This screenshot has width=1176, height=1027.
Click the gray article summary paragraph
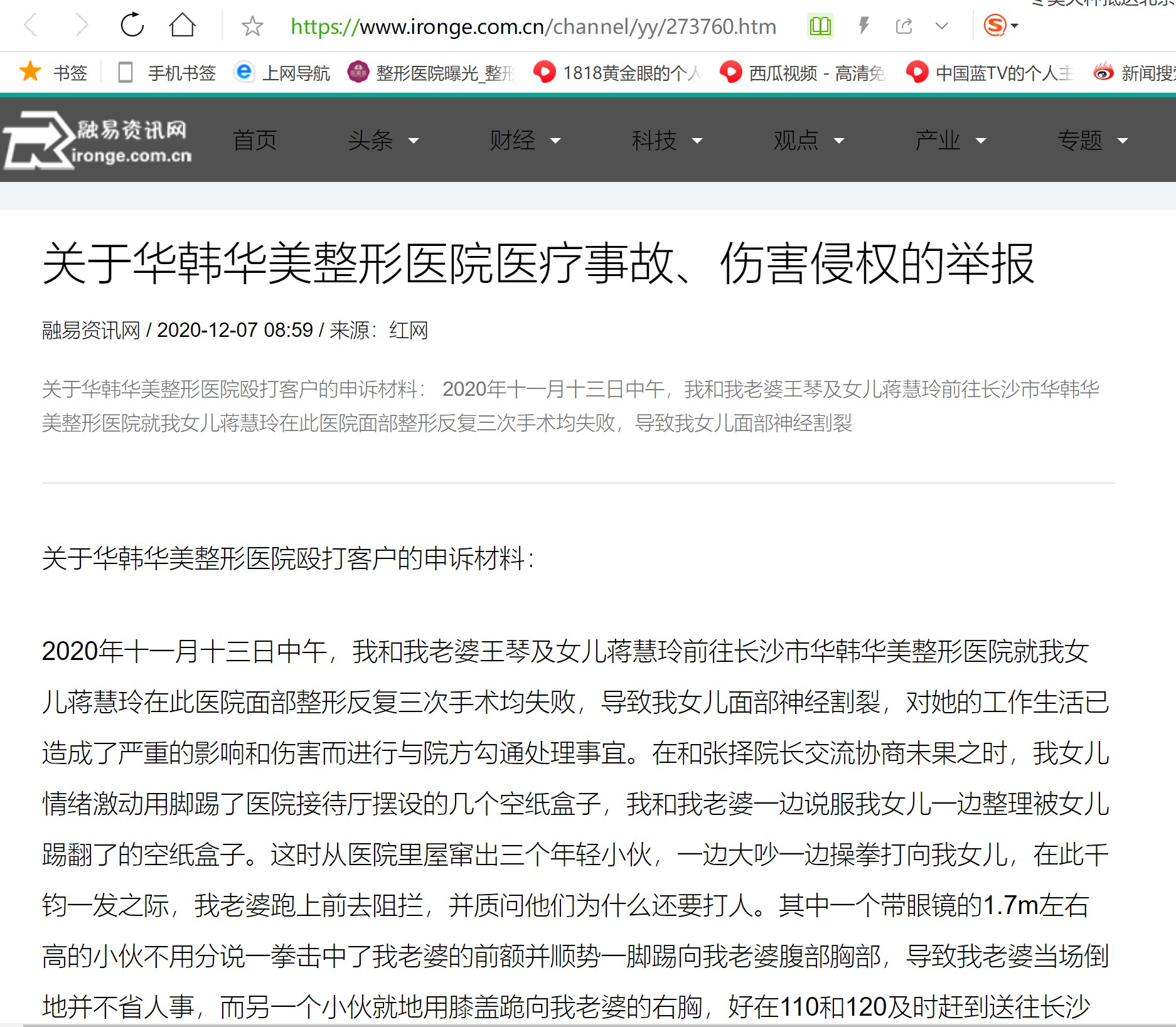click(x=571, y=406)
